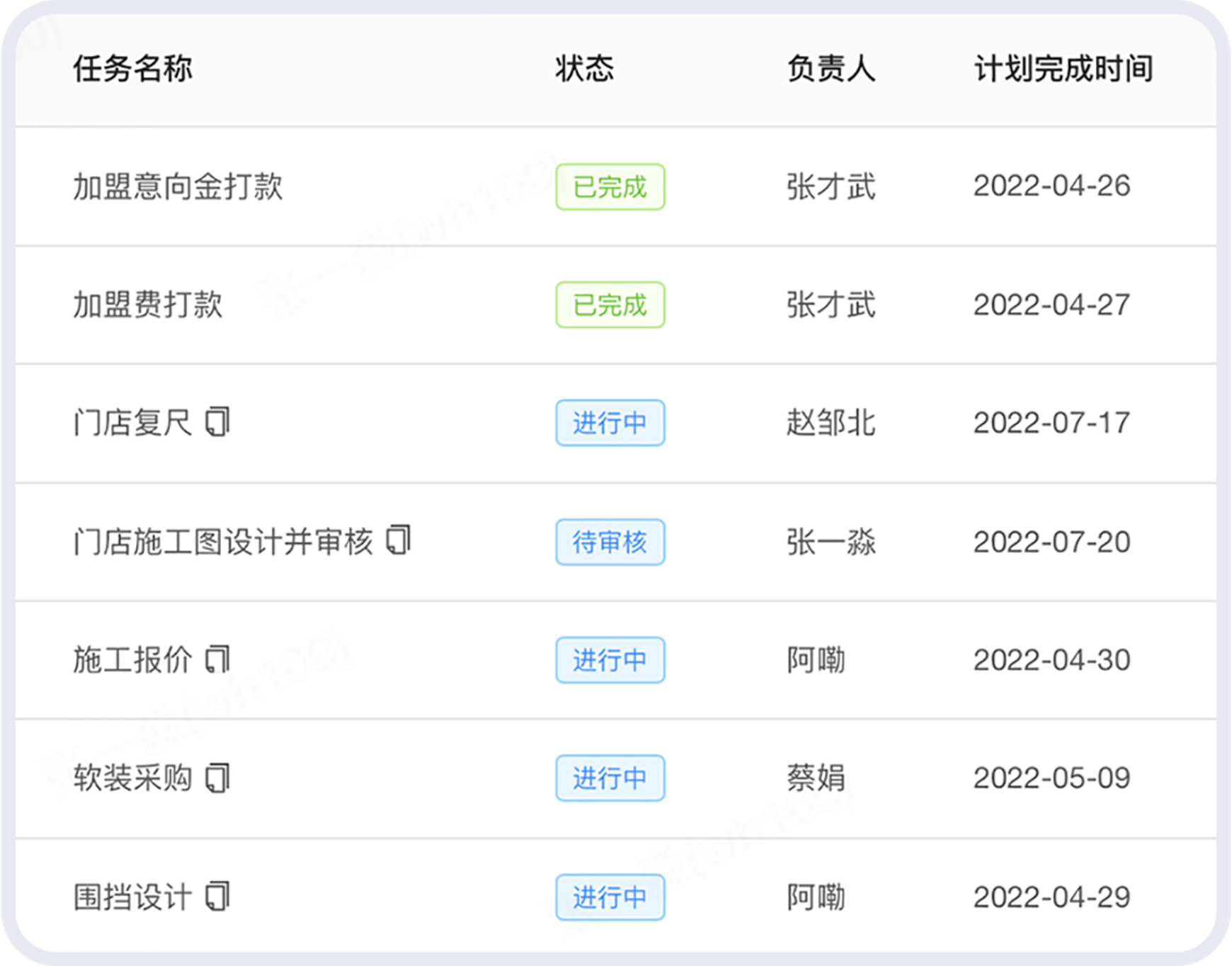Click the 任务名称 column header

(132, 69)
